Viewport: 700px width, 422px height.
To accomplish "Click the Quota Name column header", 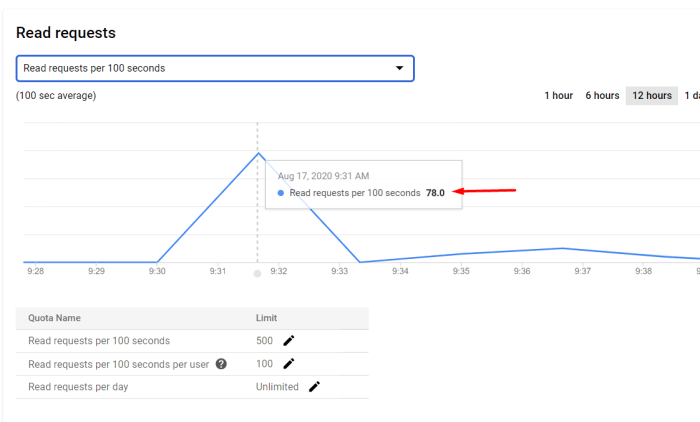I will 54,318.
